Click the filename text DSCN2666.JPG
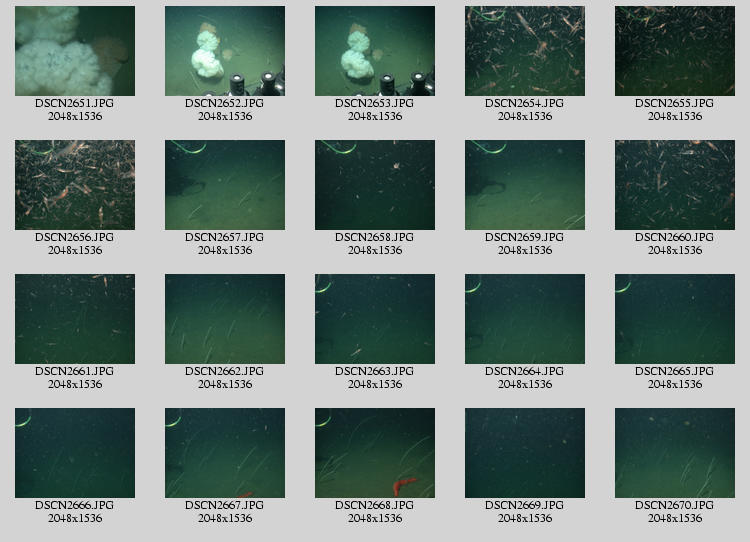Image resolution: width=750 pixels, height=542 pixels. pyautogui.click(x=75, y=505)
